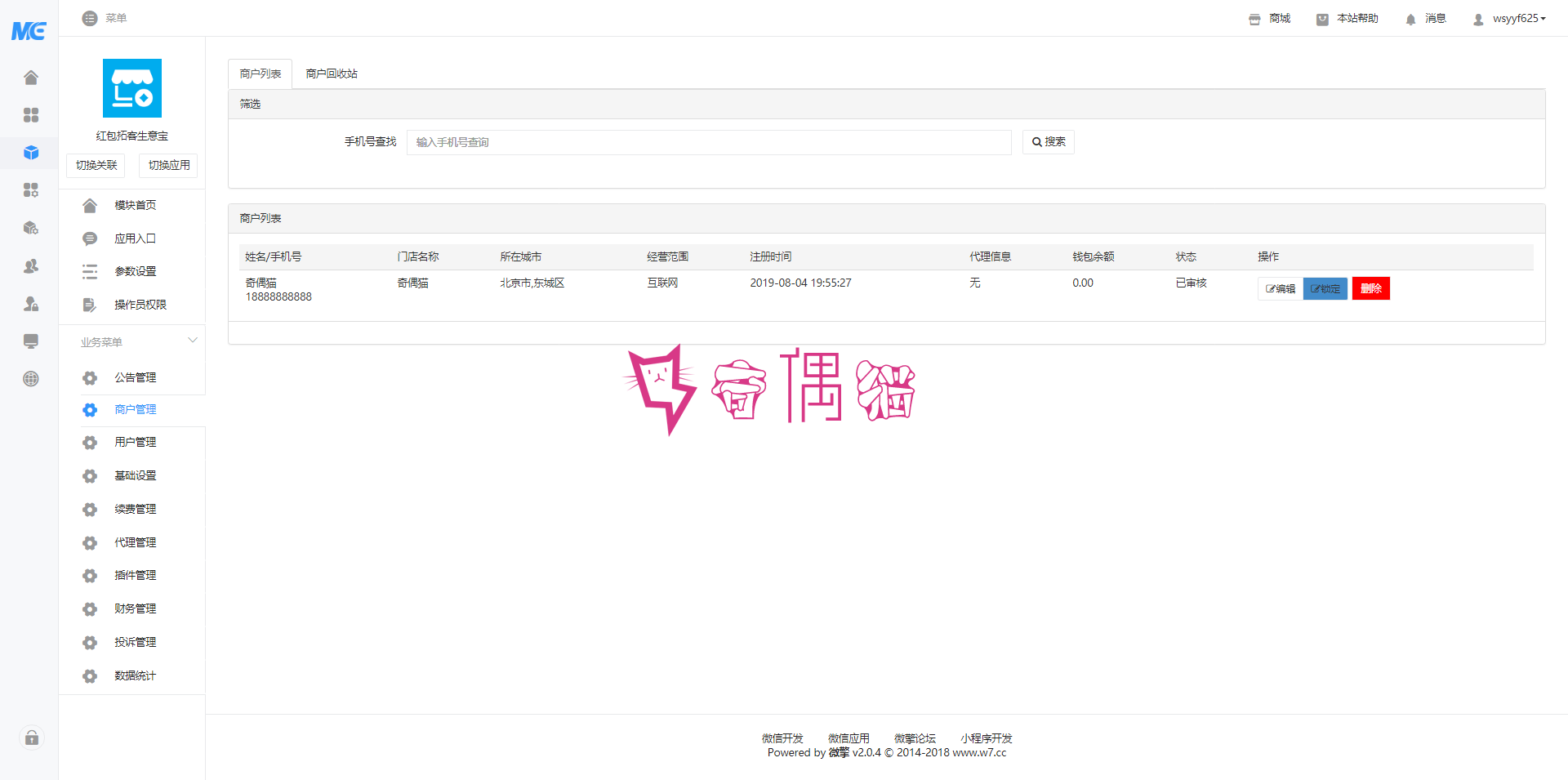Open the 微信应用 footer link
Image resolution: width=1568 pixels, height=780 pixels.
click(849, 738)
